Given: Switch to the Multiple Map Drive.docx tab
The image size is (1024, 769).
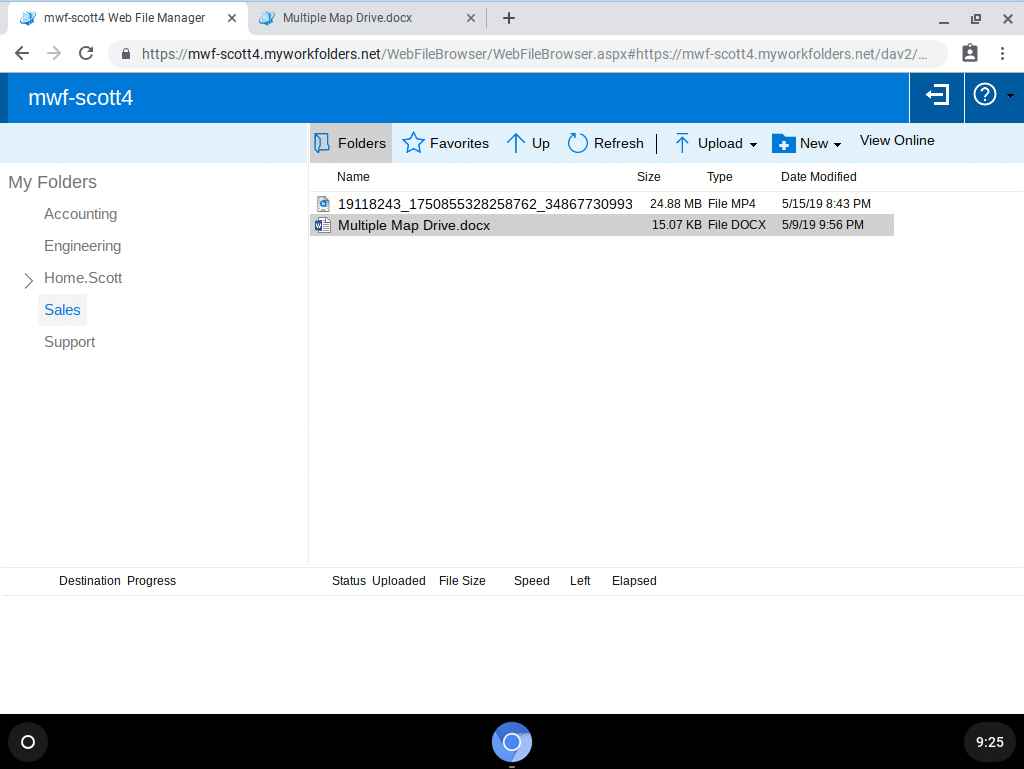Looking at the screenshot, I should 350,17.
